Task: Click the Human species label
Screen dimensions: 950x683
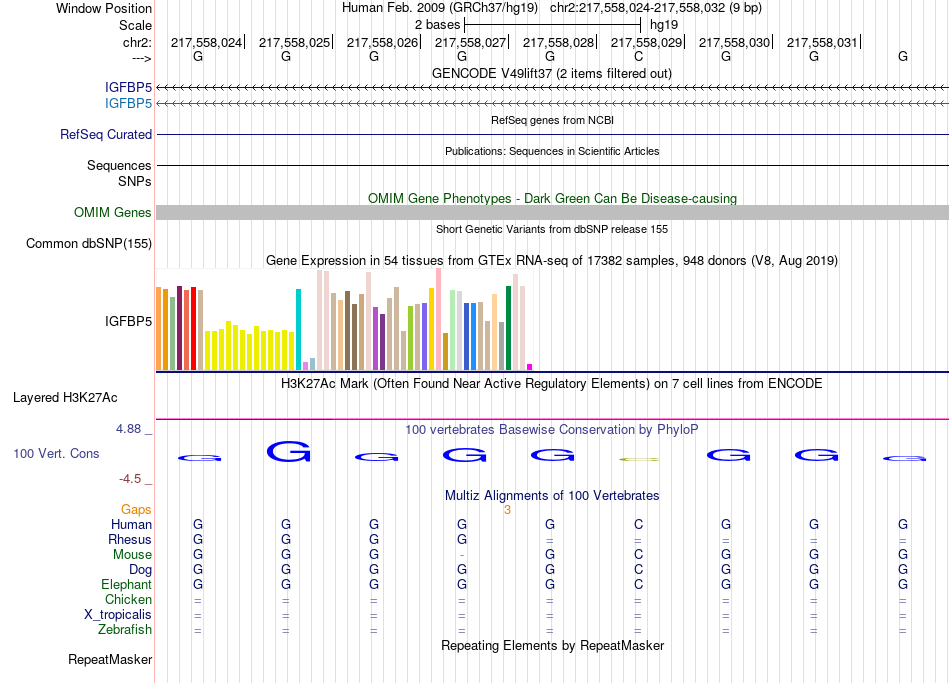Action: coord(131,525)
